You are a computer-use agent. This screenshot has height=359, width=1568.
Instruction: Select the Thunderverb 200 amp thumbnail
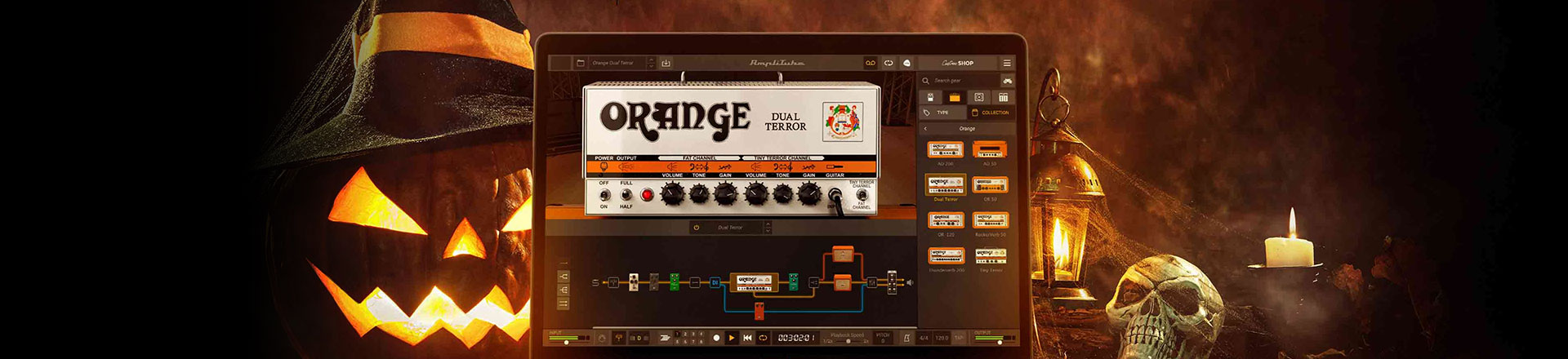tap(945, 255)
